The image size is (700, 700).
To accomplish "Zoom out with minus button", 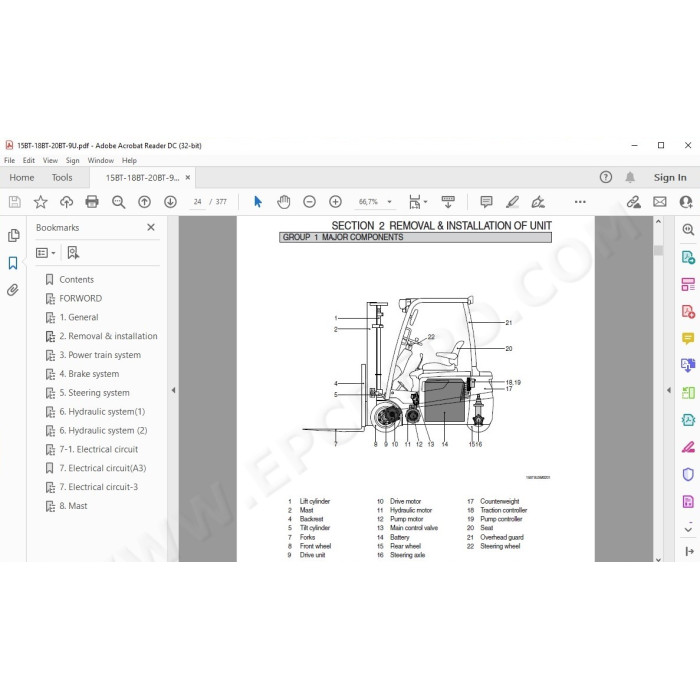I will click(309, 202).
